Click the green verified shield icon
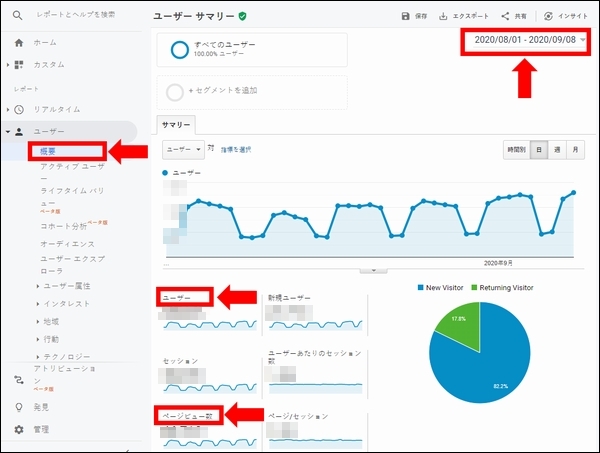The width and height of the screenshot is (600, 453). click(x=242, y=16)
